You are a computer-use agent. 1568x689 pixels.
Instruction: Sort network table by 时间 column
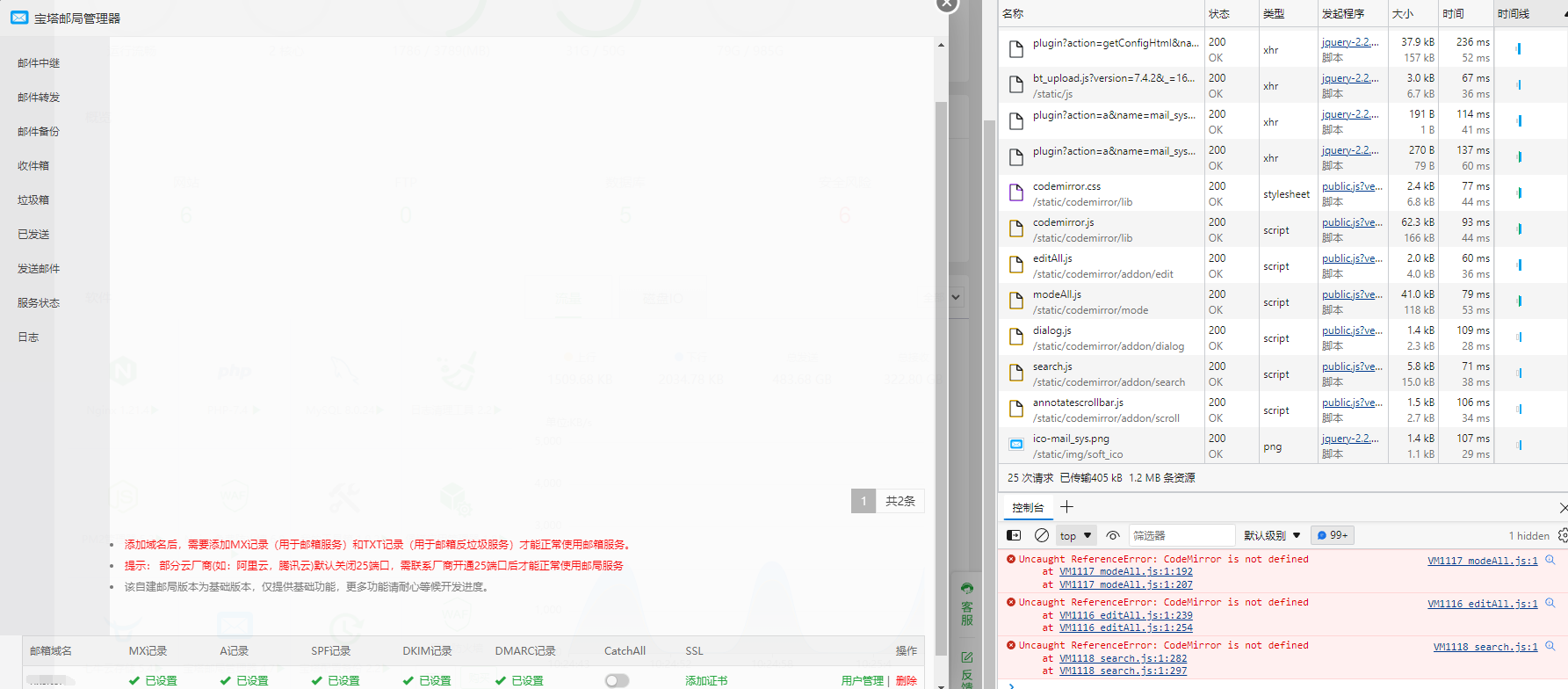(x=1466, y=13)
